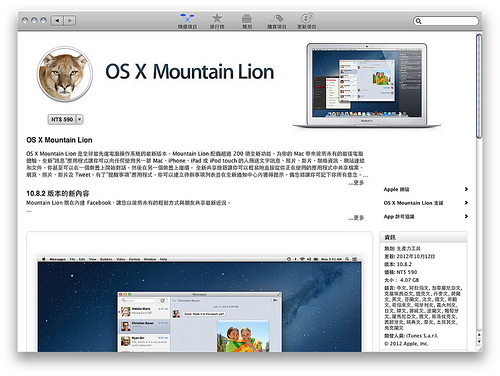The width and height of the screenshot is (500, 376).
Task: Open the dropdown arrow beside NT$ 590
Action: 80,119
